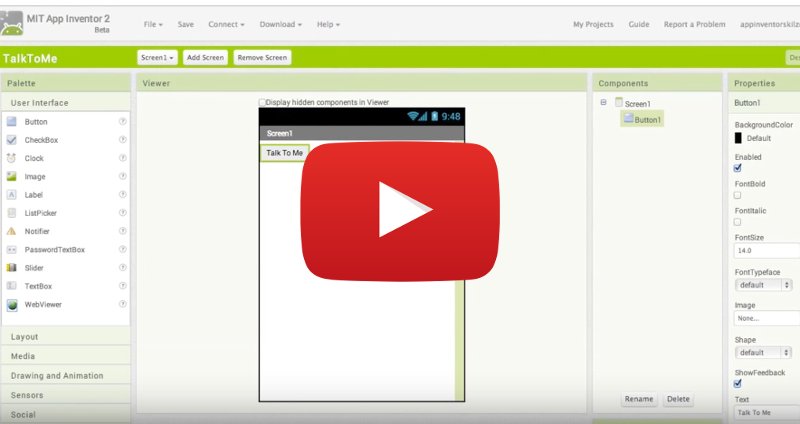800x424 pixels.
Task: Collapse the User Interface palette section
Action: 66,103
